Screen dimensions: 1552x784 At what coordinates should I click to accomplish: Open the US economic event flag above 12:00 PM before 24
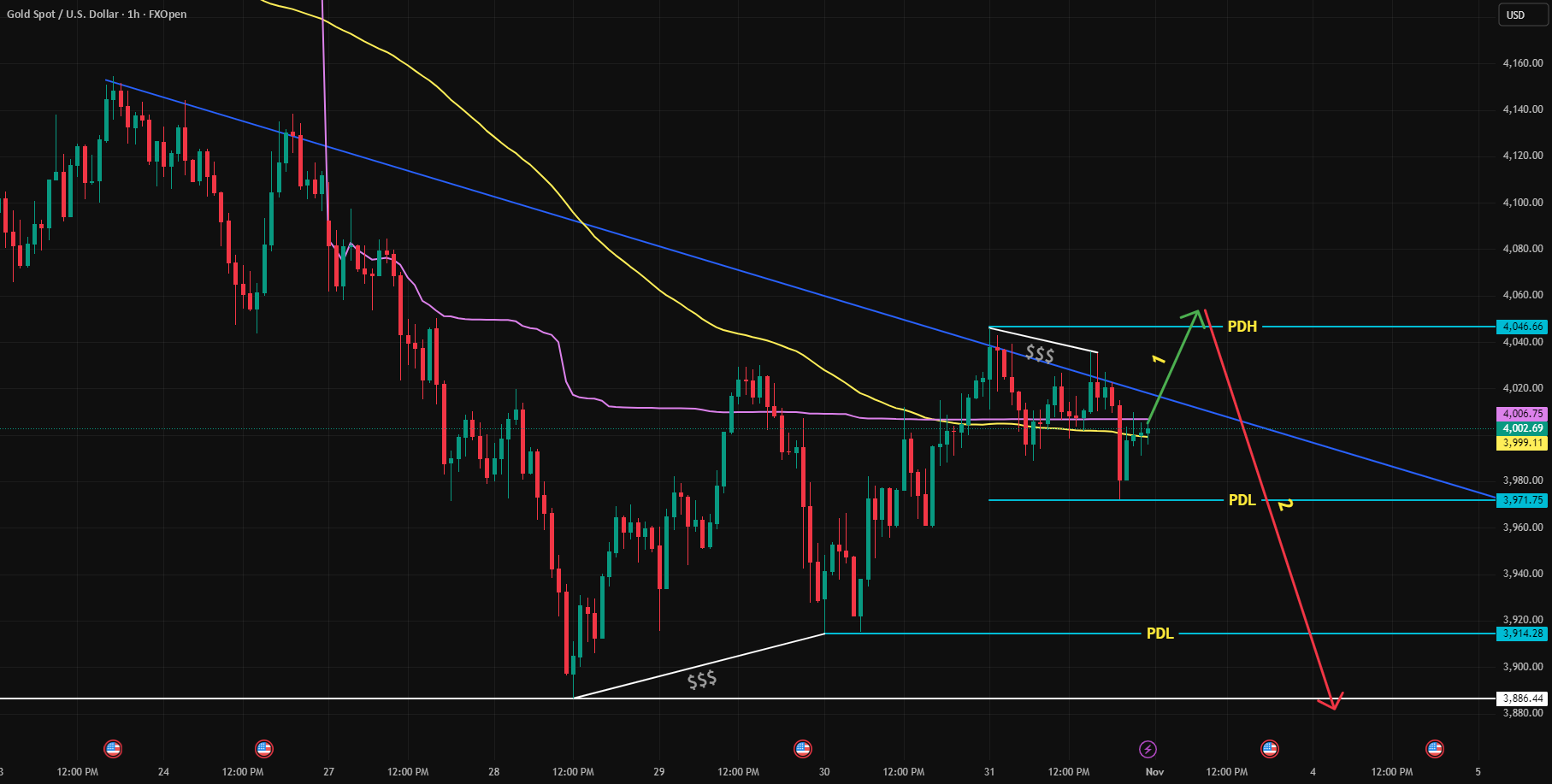pyautogui.click(x=113, y=749)
